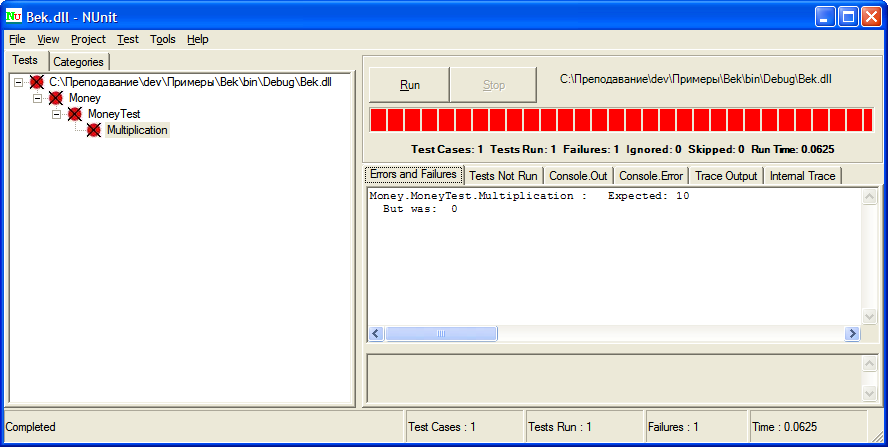Viewport: 888px width, 447px height.
Task: Click the down arrow in the stack trace pane
Action: [x=869, y=392]
